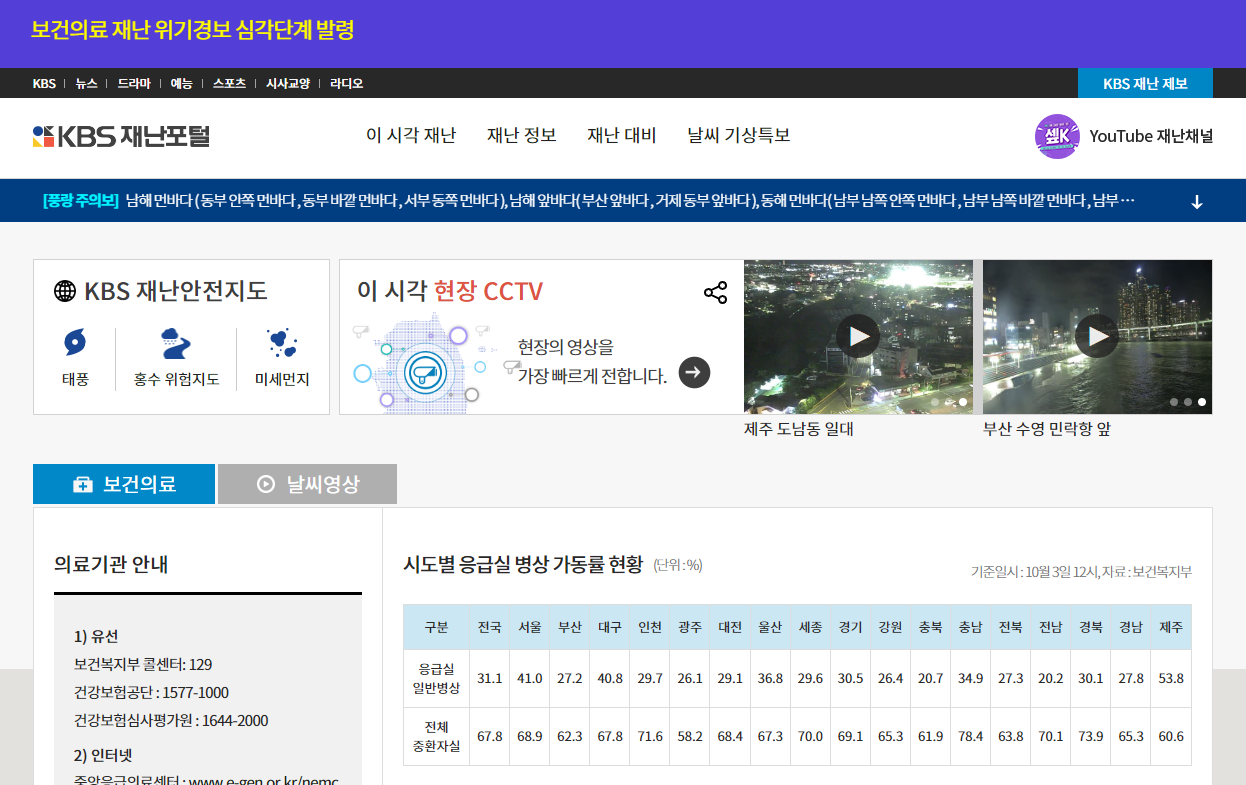
Task: Click the globe icon by KBS 재난안전지도
Action: [x=65, y=291]
